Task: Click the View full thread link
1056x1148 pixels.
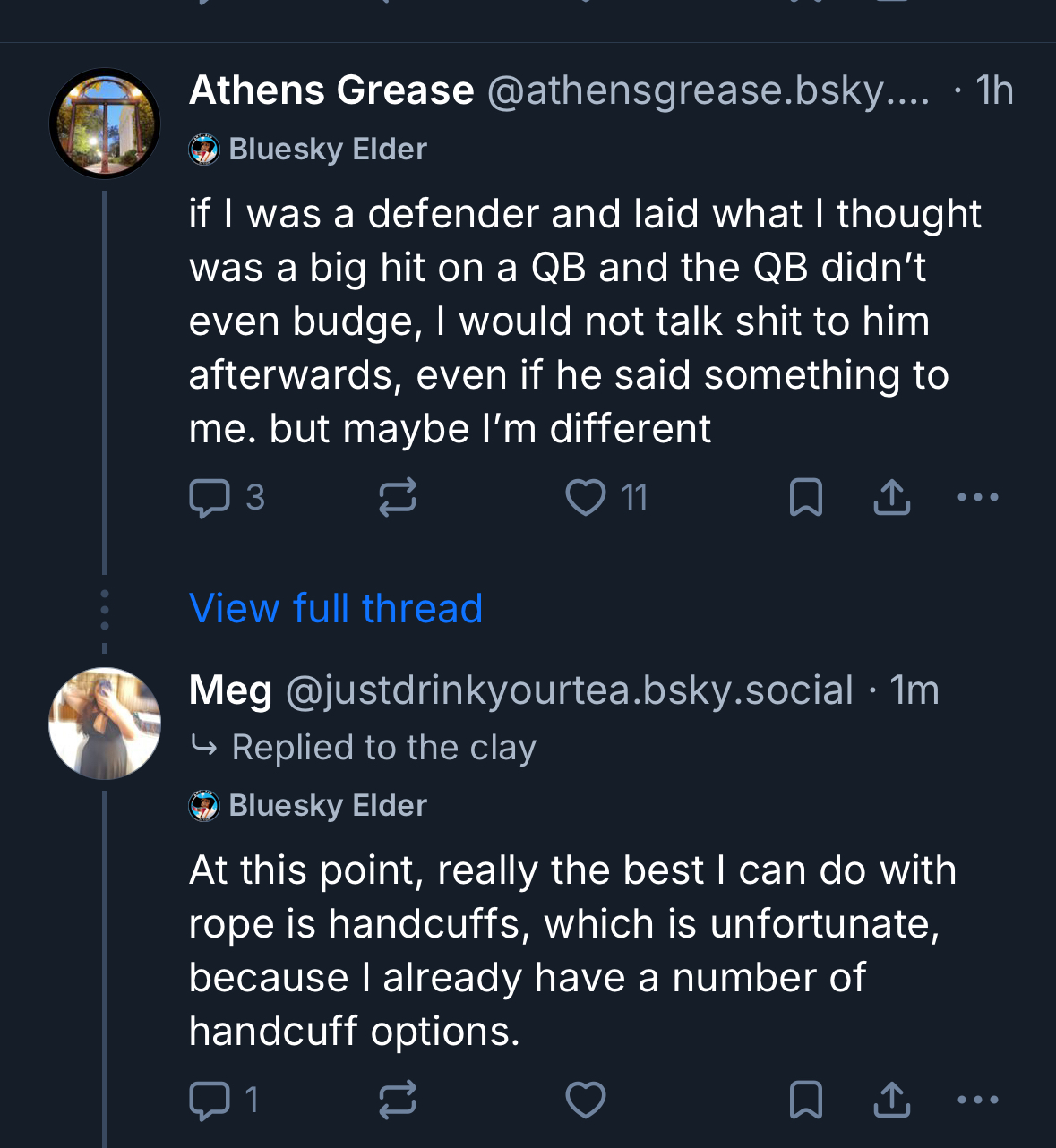Action: [336, 609]
